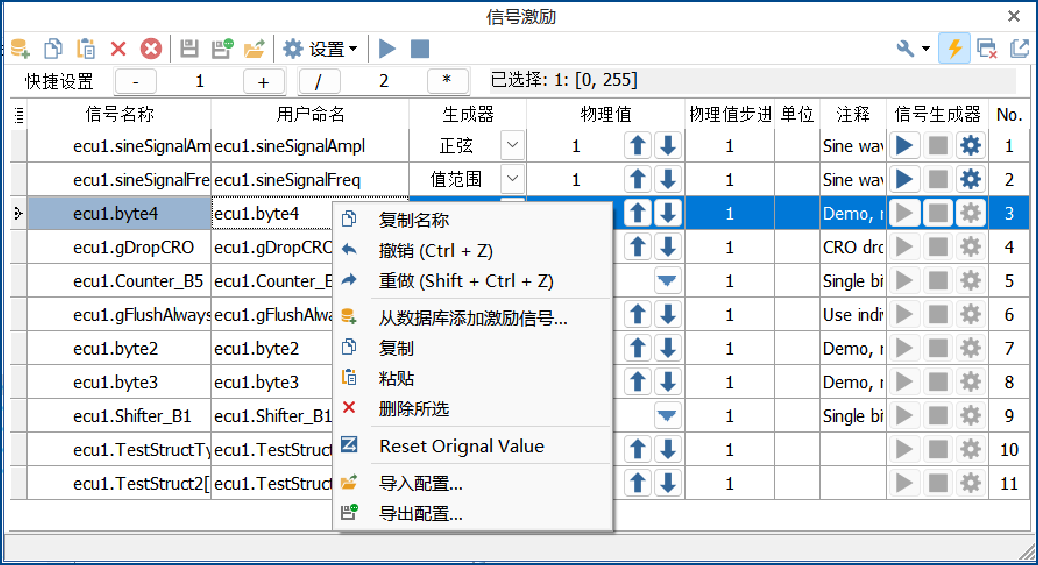
Task: Click the down arrow stepper for ecu1.byte2 row
Action: (x=668, y=348)
